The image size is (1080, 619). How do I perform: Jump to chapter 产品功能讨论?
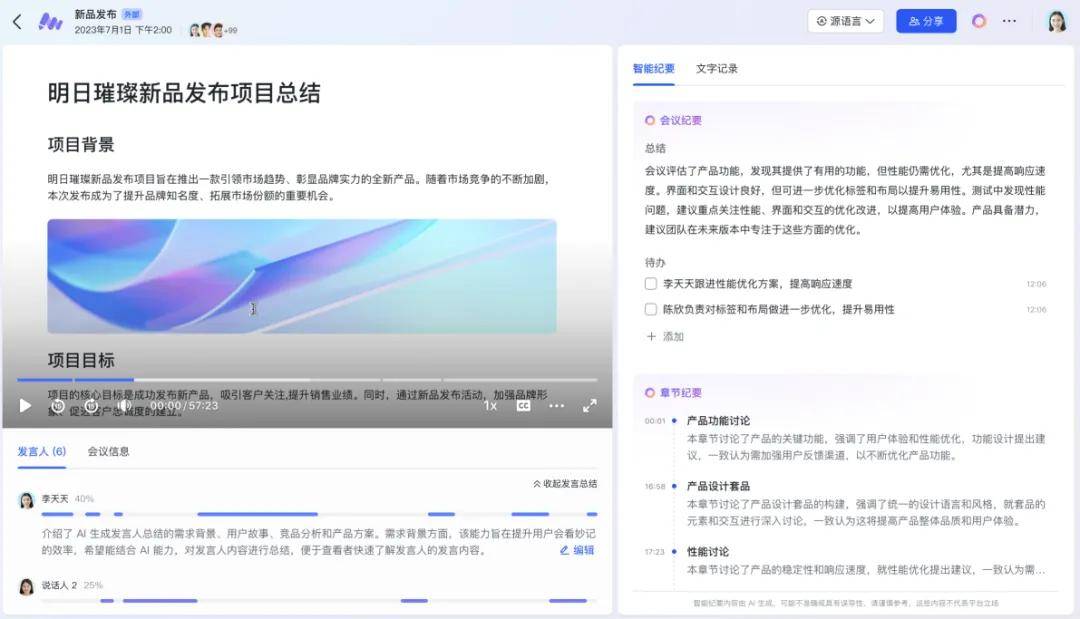[718, 421]
